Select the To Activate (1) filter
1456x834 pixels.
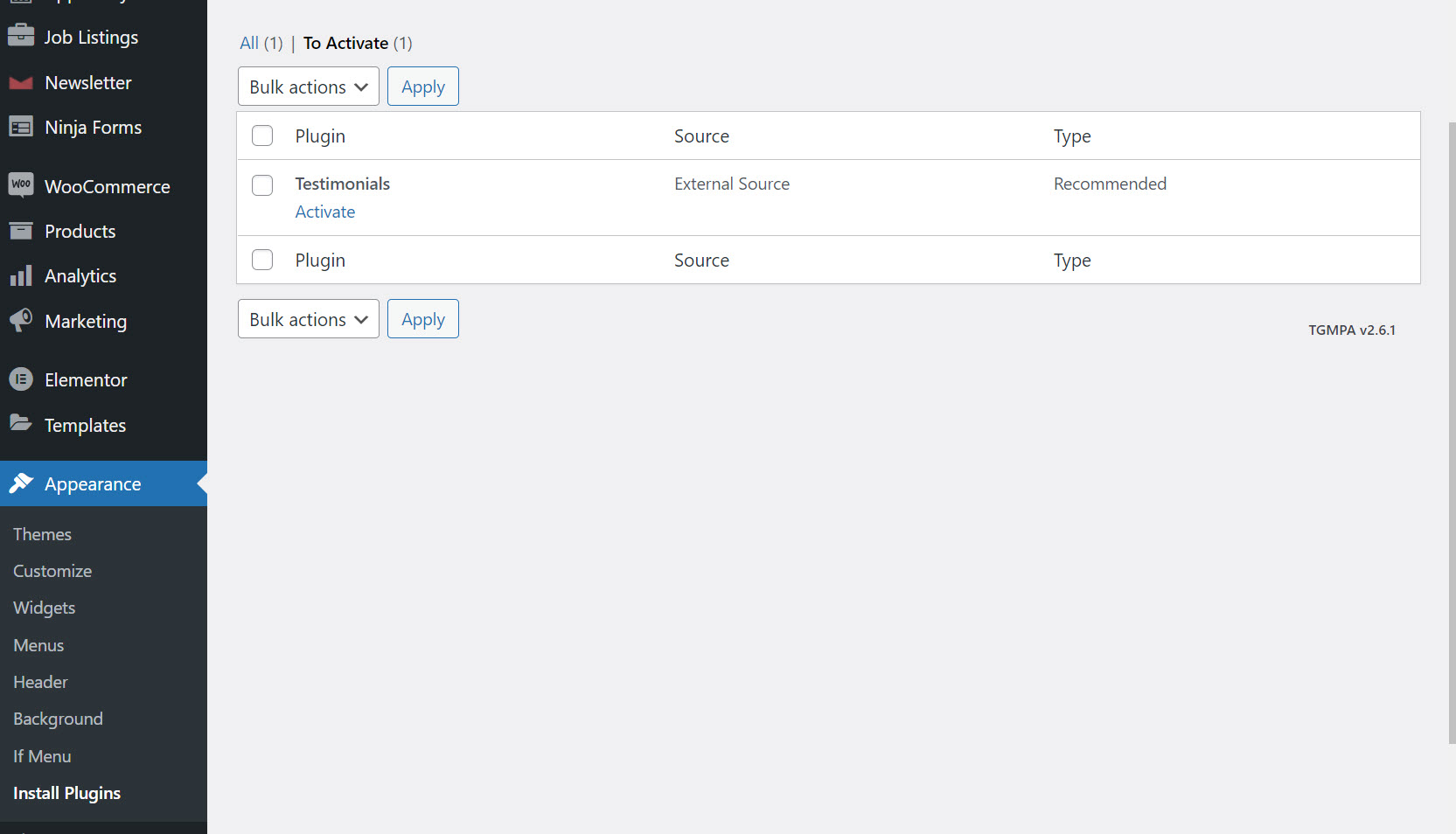358,43
